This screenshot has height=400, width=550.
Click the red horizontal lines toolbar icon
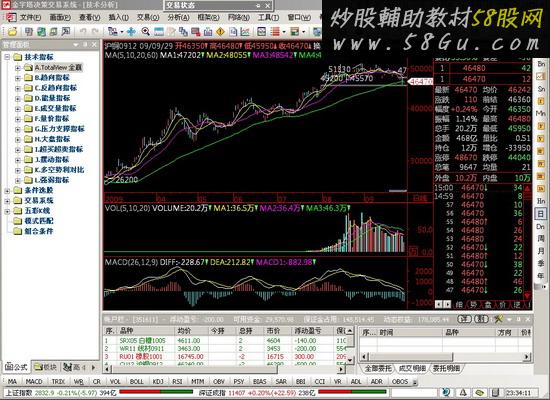pyautogui.click(x=275, y=32)
